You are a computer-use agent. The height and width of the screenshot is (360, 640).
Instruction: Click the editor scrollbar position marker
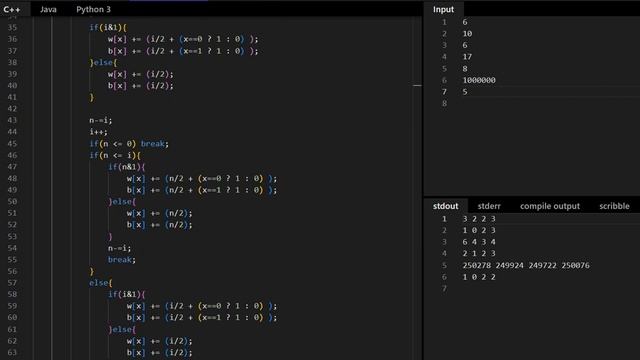[x=418, y=85]
